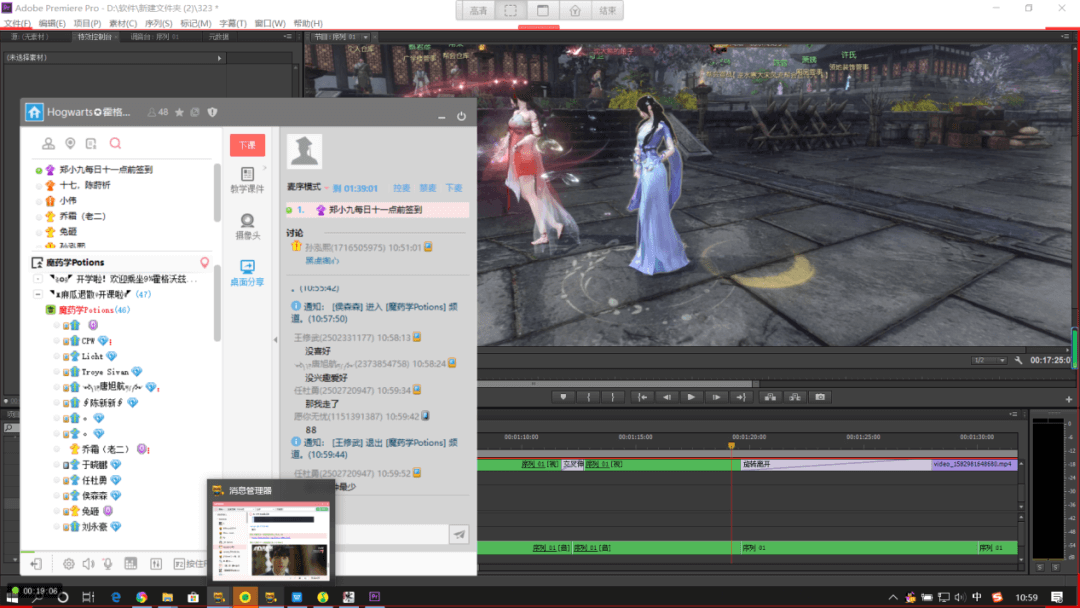Click the 控麦 link
Viewport: 1080px width, 608px height.
402,188
